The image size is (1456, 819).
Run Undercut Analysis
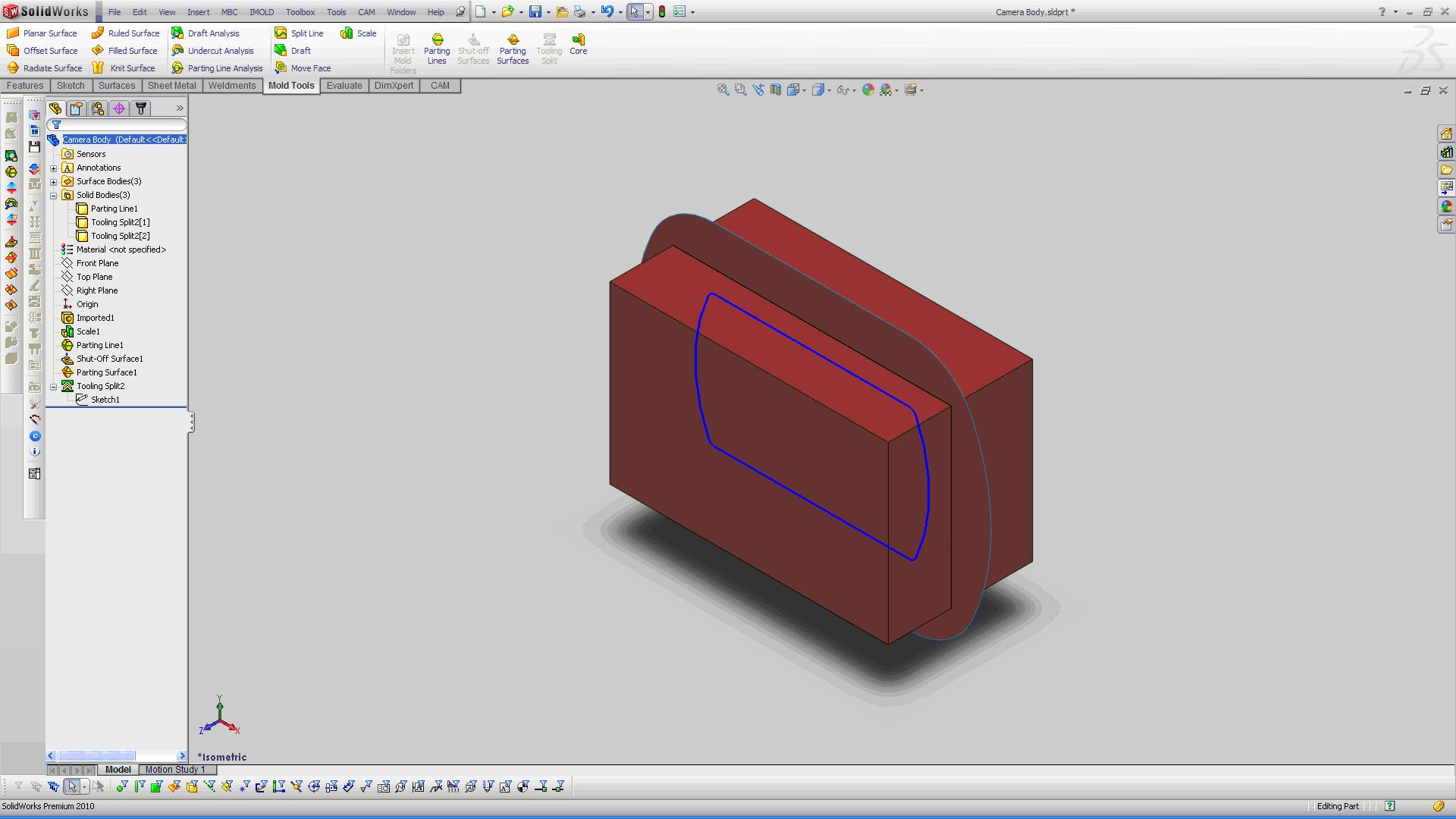click(x=212, y=51)
